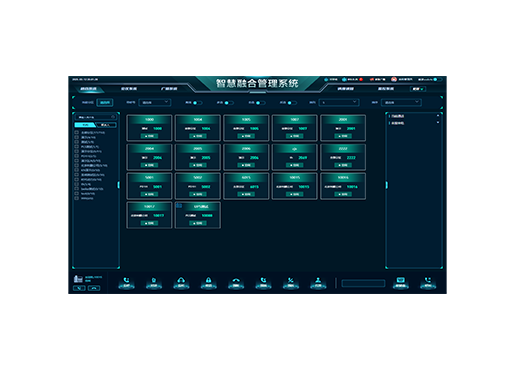Click the dial number input field
515x391 pixels.
tap(363, 283)
